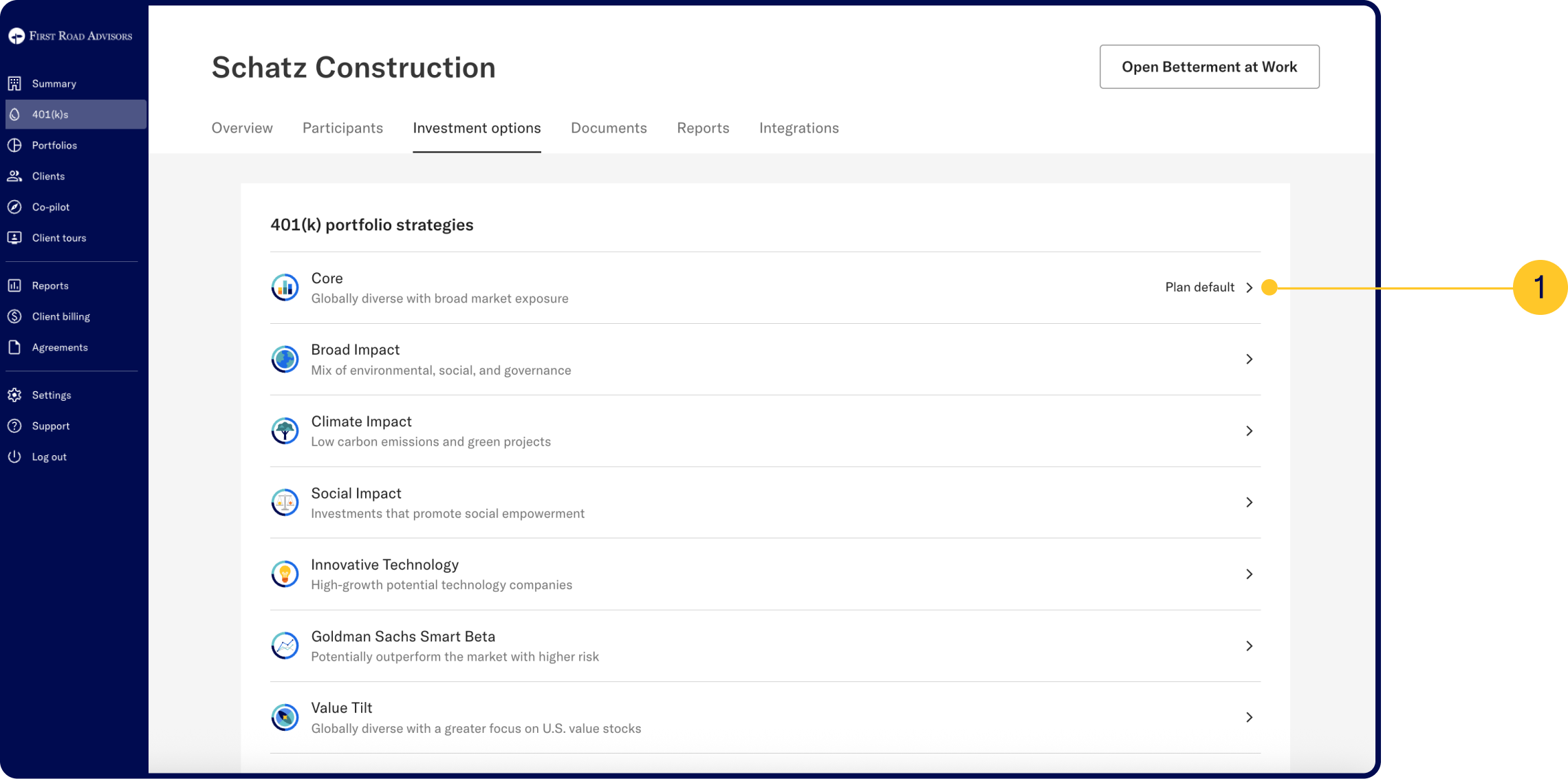Go to Client billing in sidebar
The width and height of the screenshot is (1568, 779).
pyautogui.click(x=61, y=316)
